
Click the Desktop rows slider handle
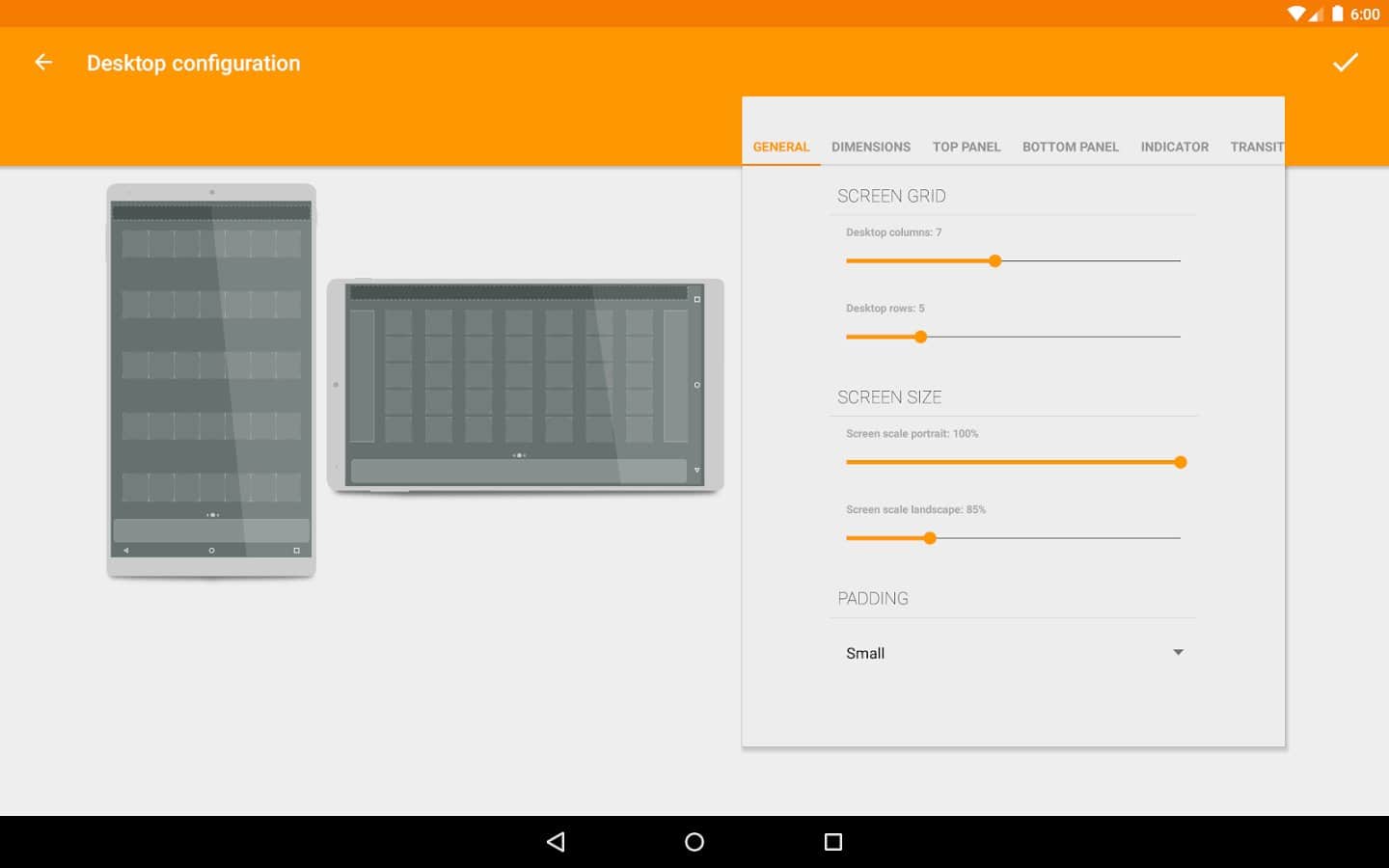pos(920,337)
